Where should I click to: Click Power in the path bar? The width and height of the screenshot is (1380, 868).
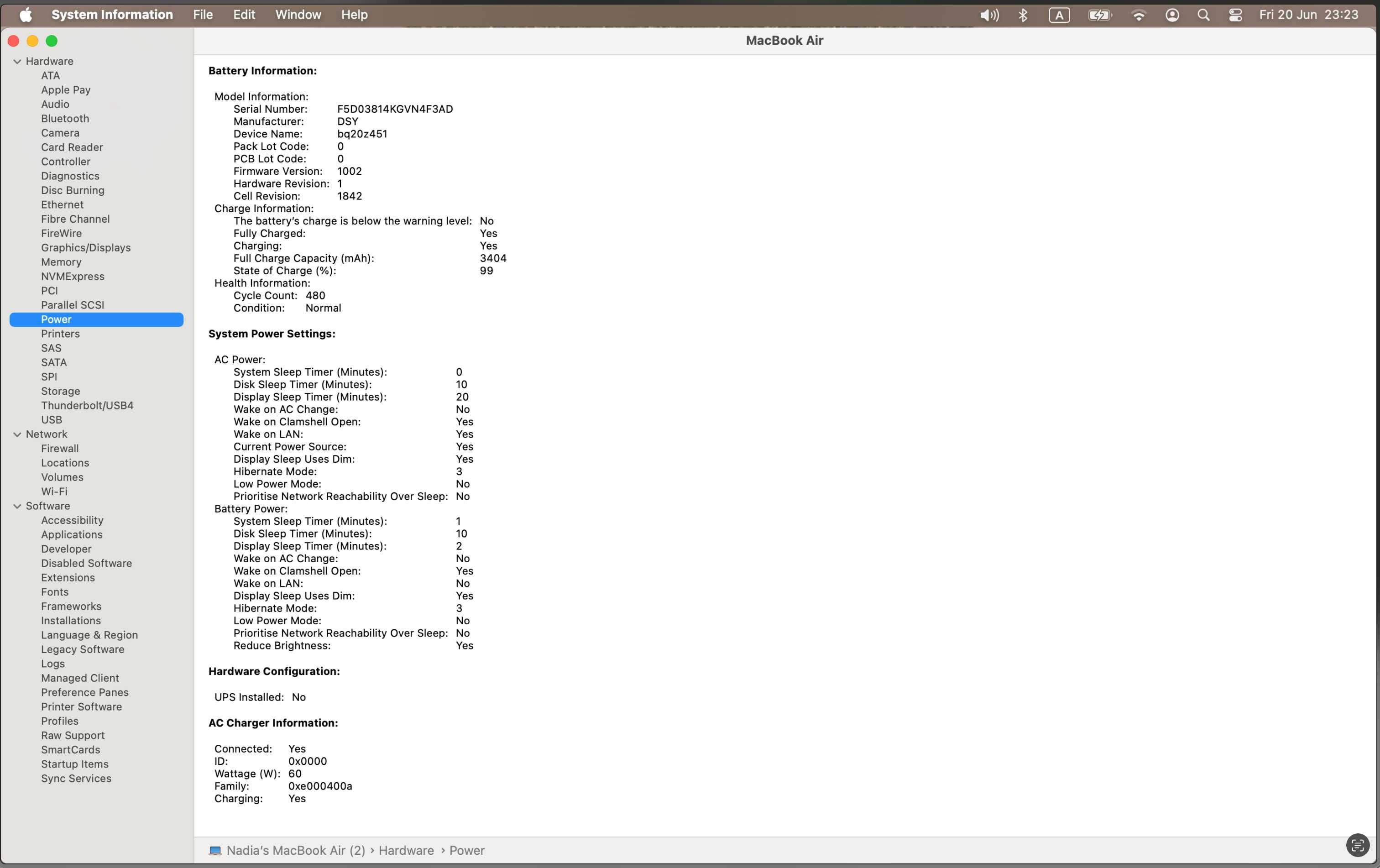467,851
